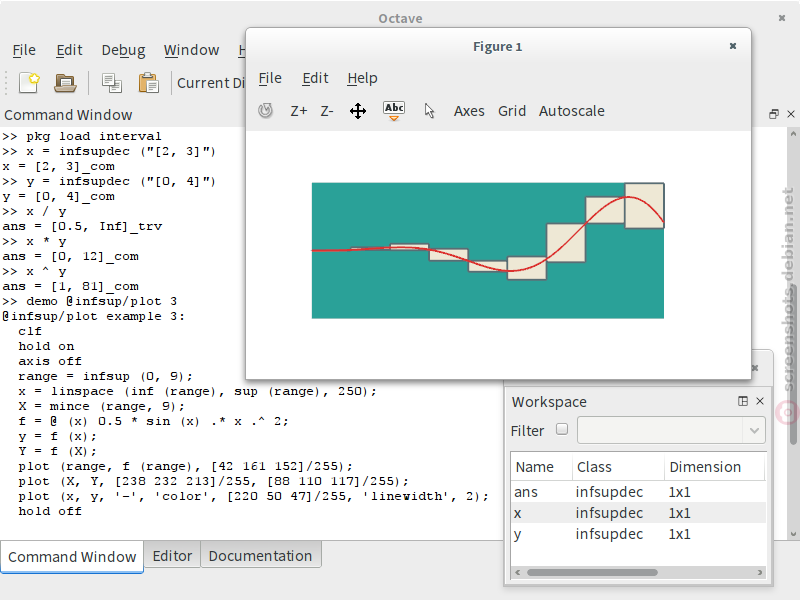
Task: Select the Pan tool in Figure 1
Action: pyautogui.click(x=358, y=111)
